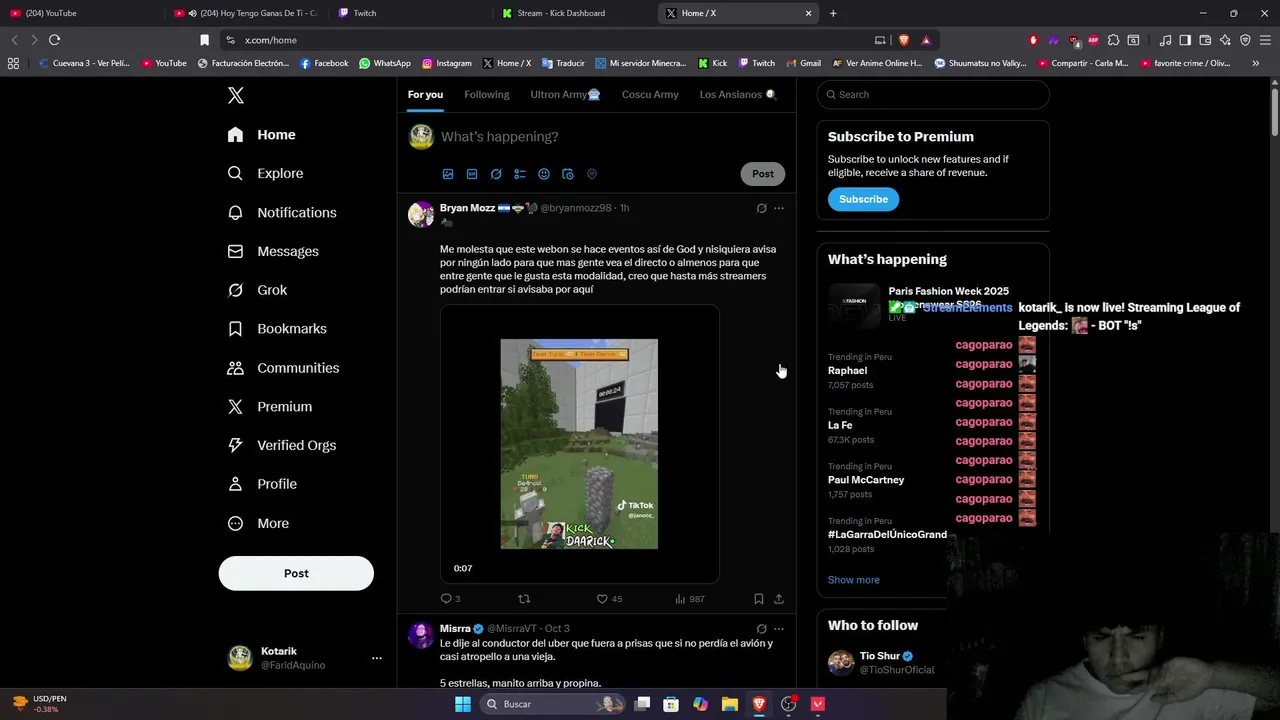This screenshot has height=720, width=1280.
Task: Click Grok enhance icon in composer
Action: (496, 174)
